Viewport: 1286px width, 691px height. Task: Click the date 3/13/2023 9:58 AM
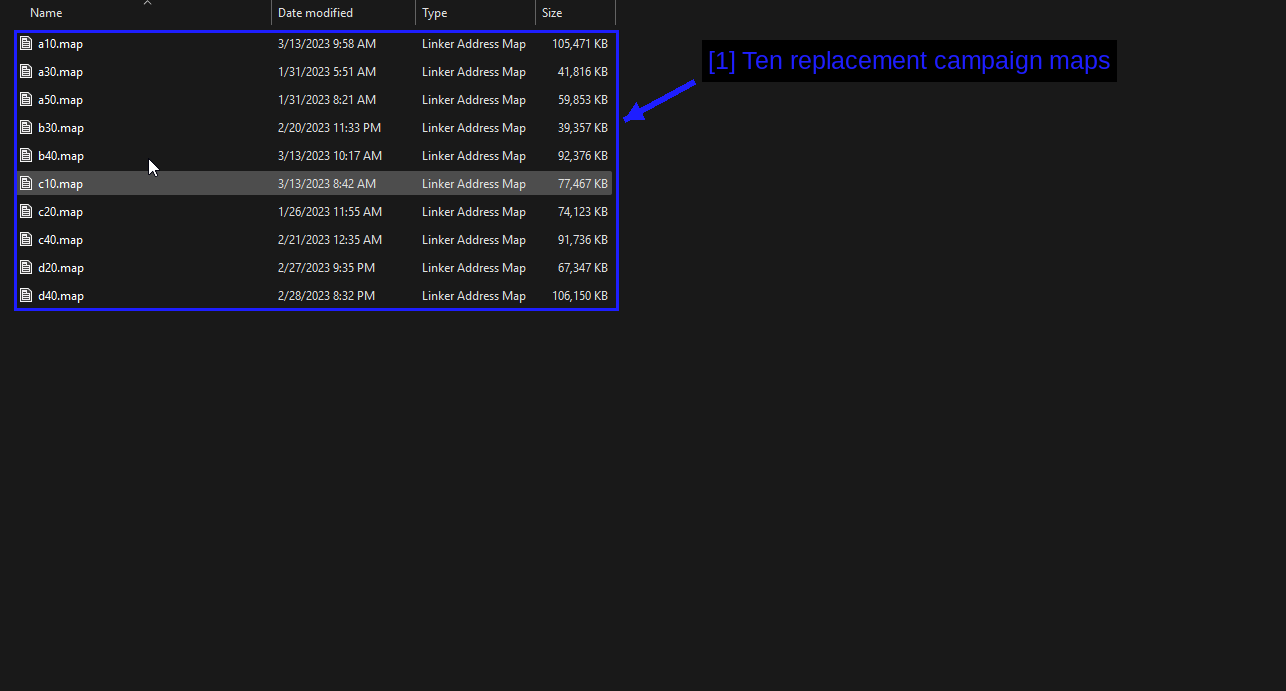coord(327,44)
